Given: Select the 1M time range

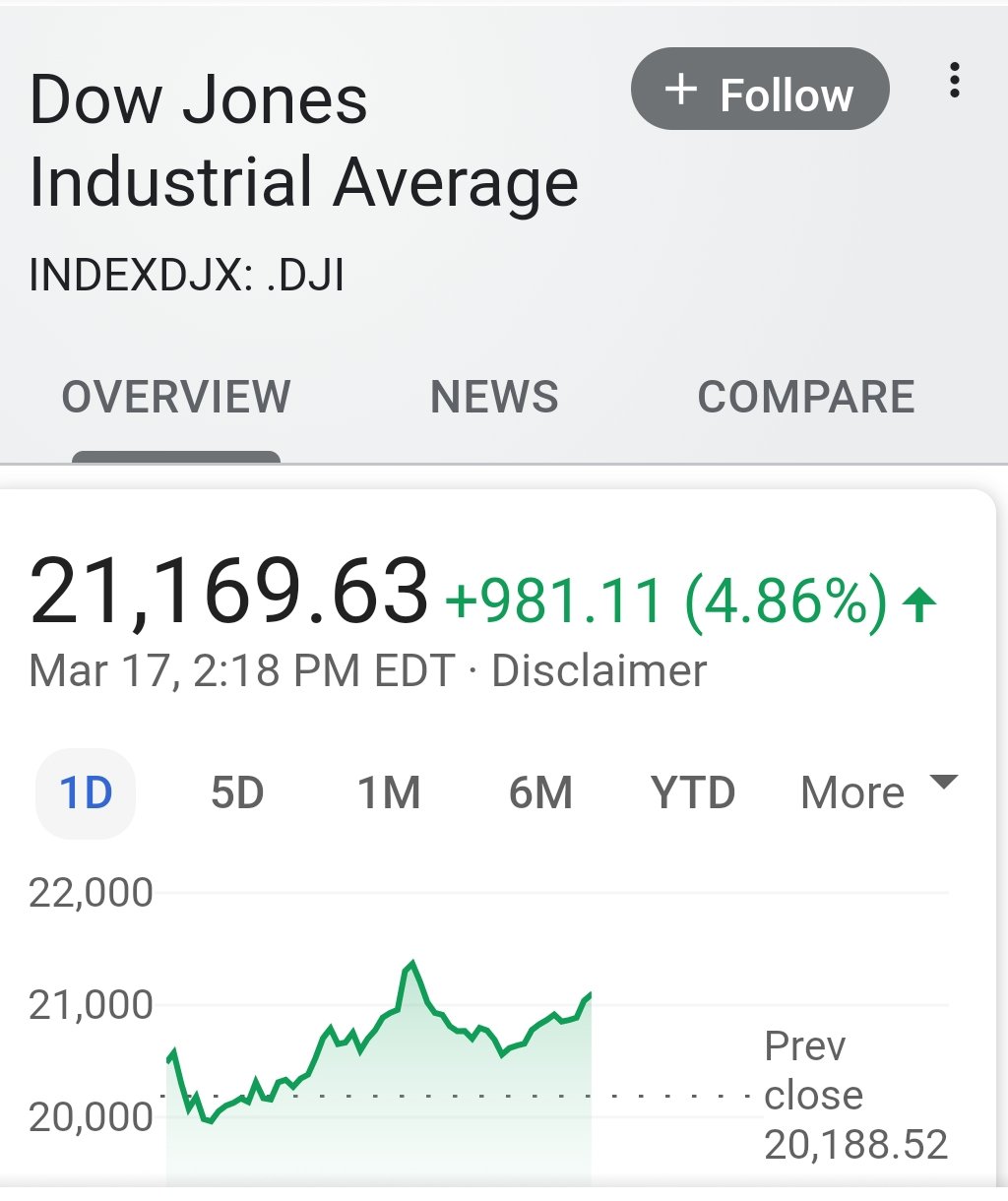Looking at the screenshot, I should tap(389, 792).
